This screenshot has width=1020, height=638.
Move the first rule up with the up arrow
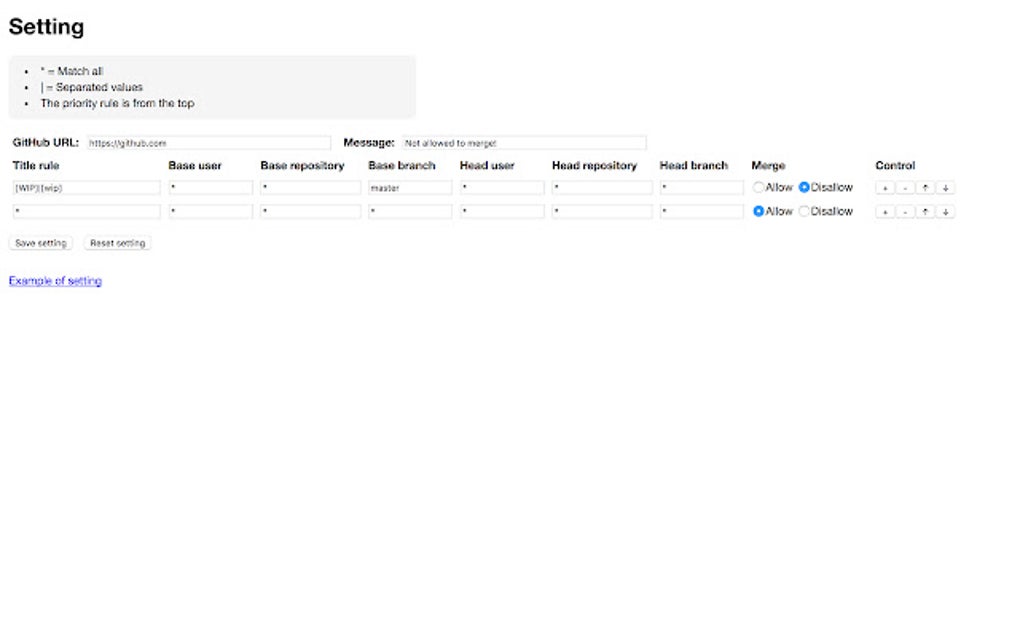click(925, 188)
